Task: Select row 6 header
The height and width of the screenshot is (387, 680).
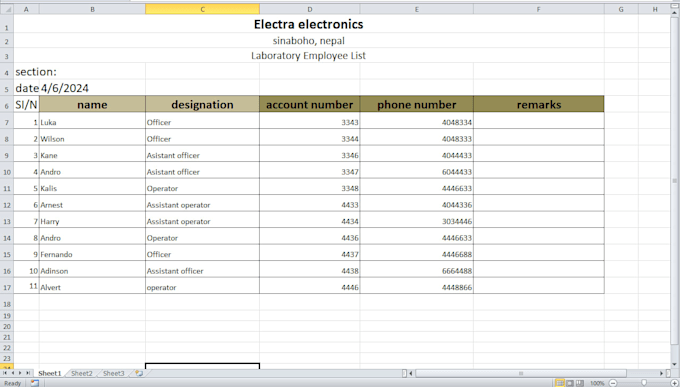Action: pos(7,105)
